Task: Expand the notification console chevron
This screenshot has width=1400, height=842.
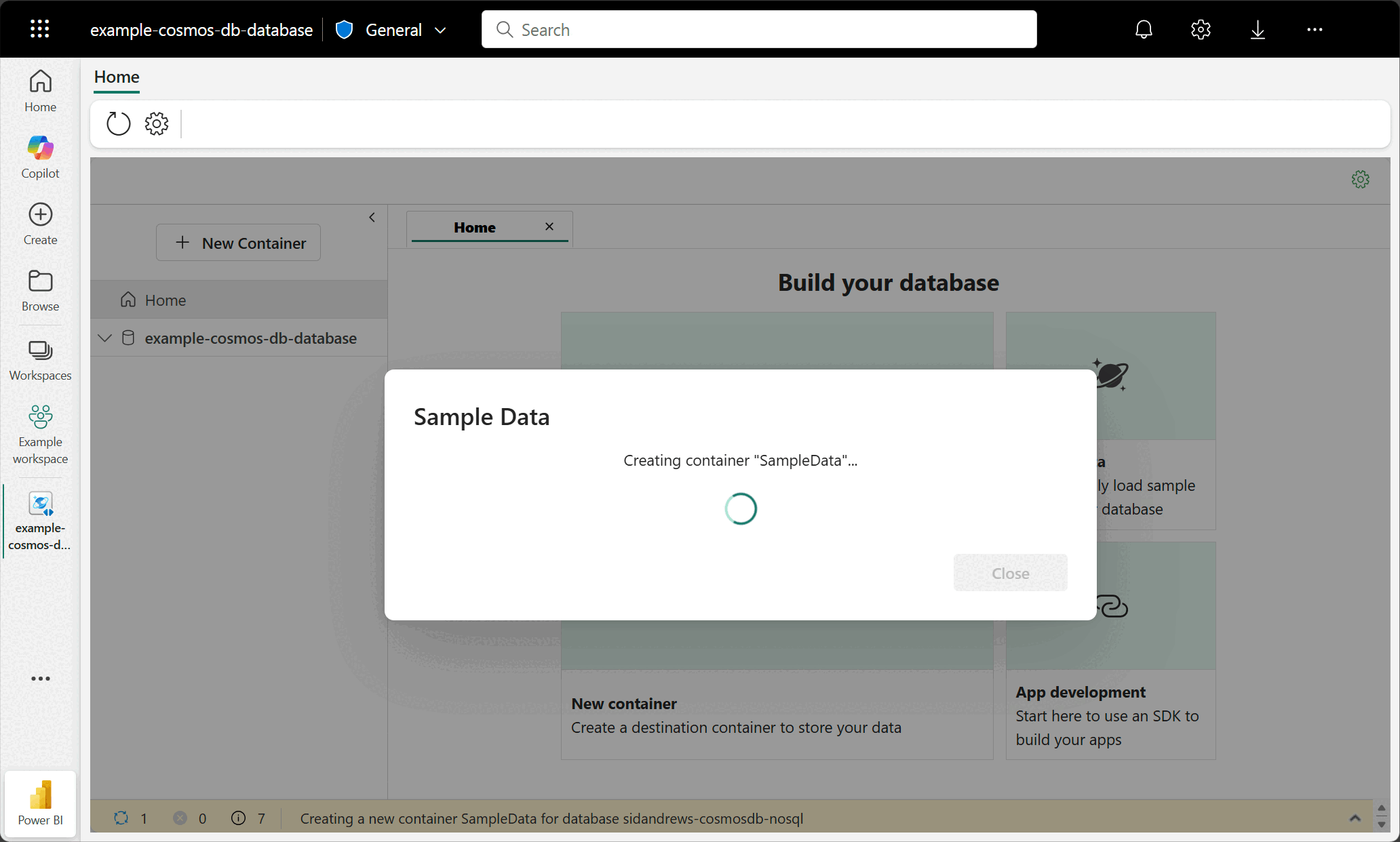Action: point(1355,818)
